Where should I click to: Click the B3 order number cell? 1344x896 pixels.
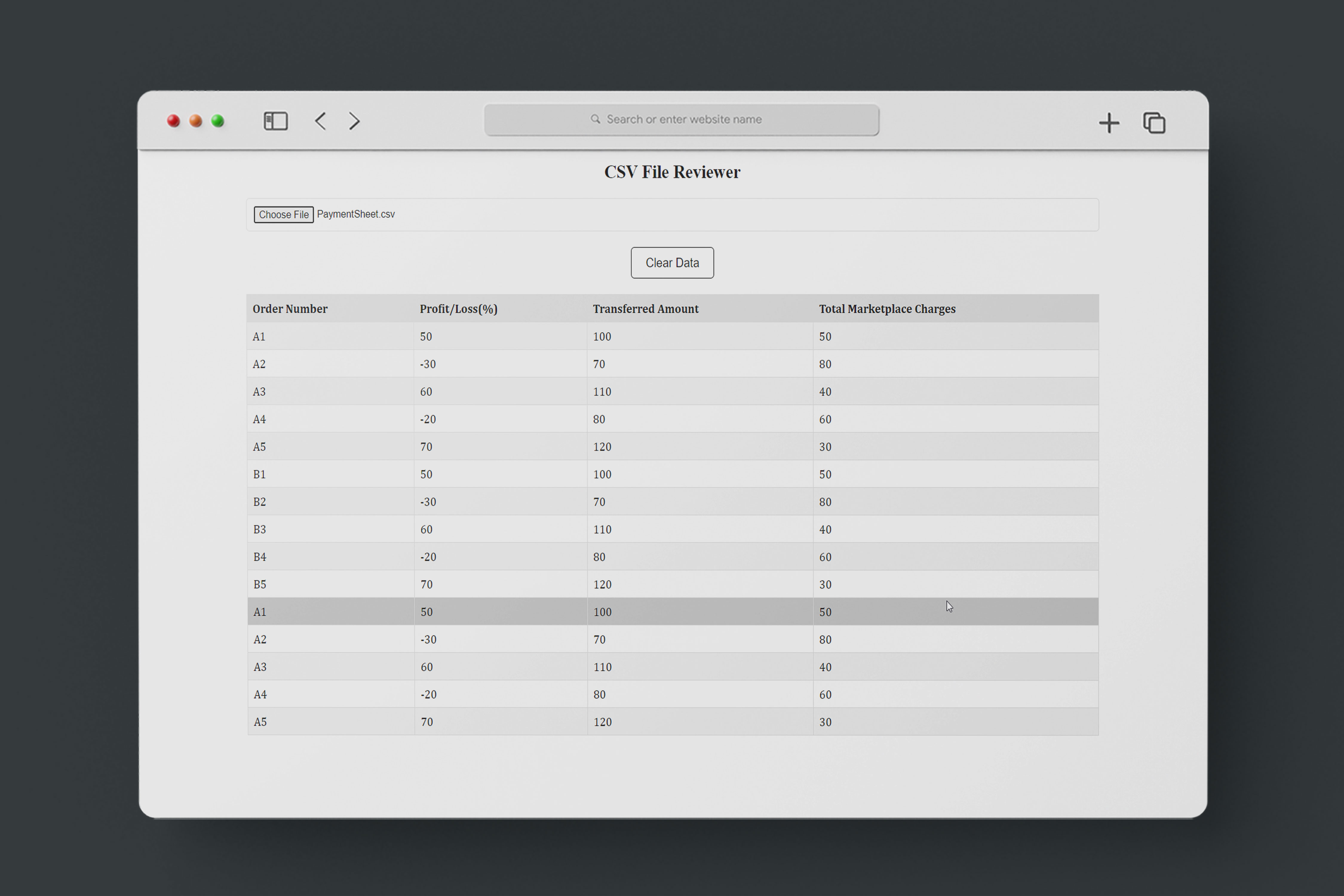[260, 530]
